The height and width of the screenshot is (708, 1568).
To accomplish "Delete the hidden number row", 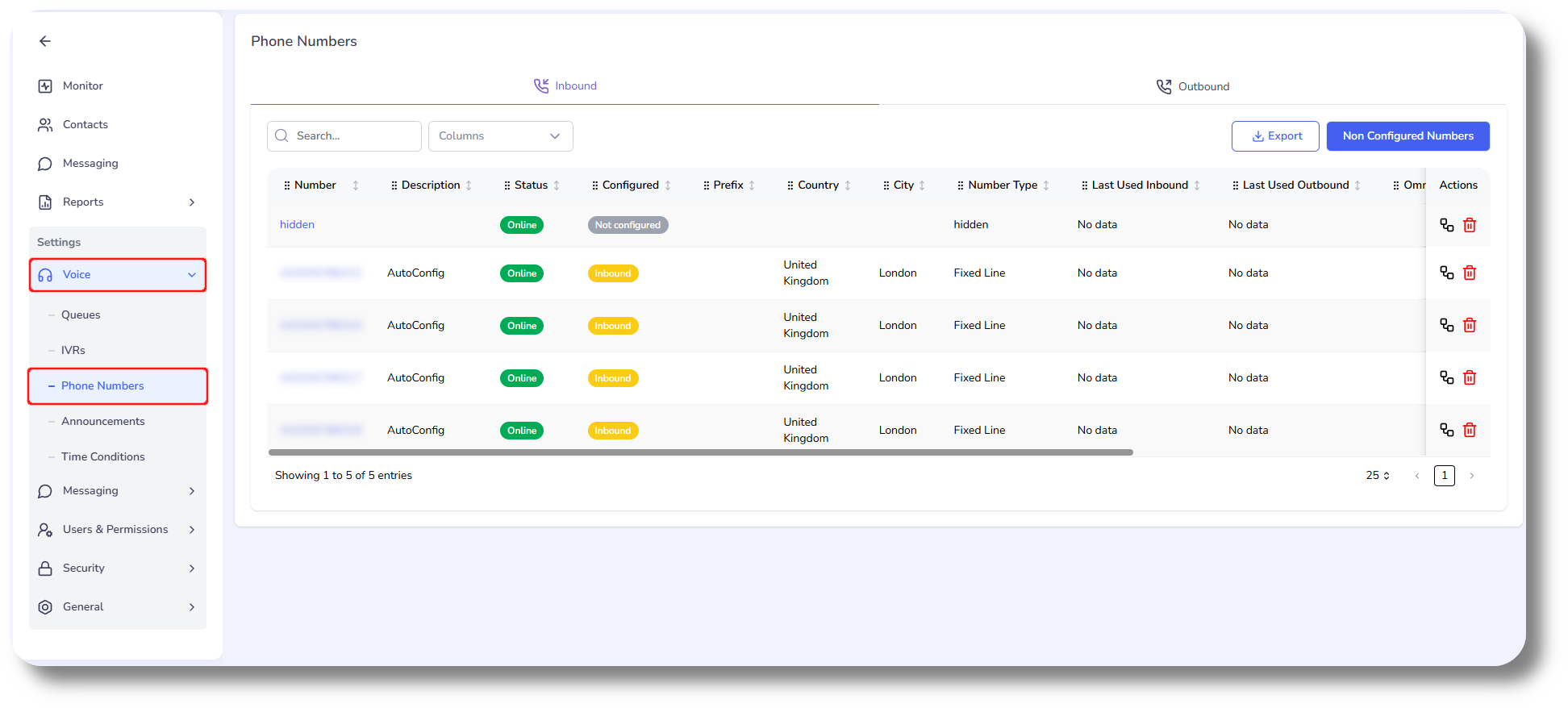I will click(x=1469, y=225).
